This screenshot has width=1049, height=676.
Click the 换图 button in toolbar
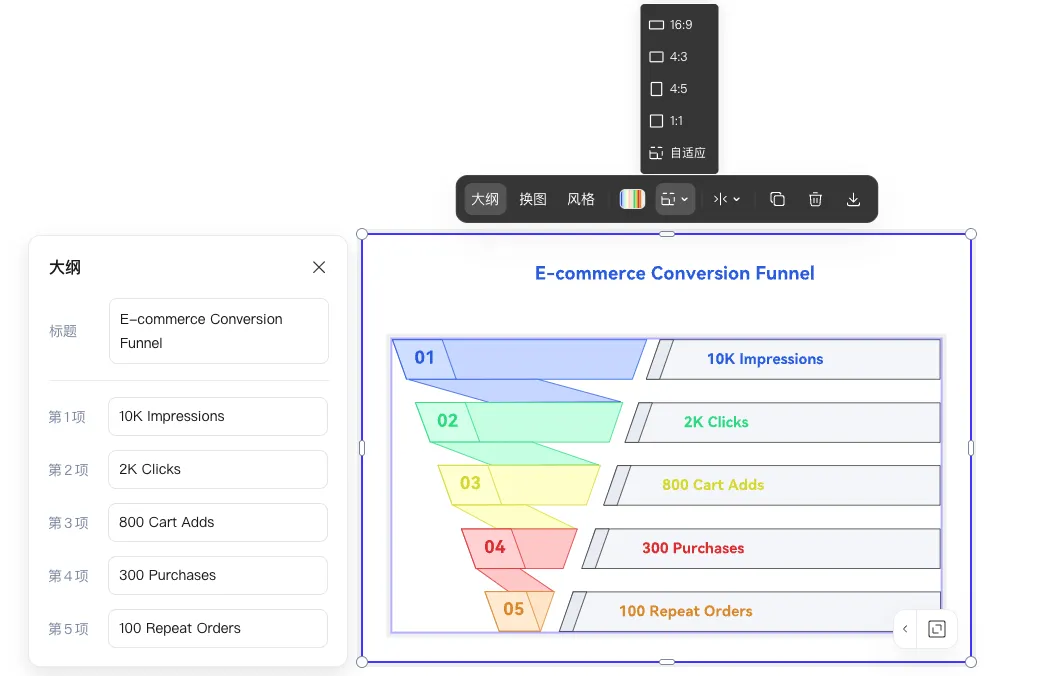[533, 199]
